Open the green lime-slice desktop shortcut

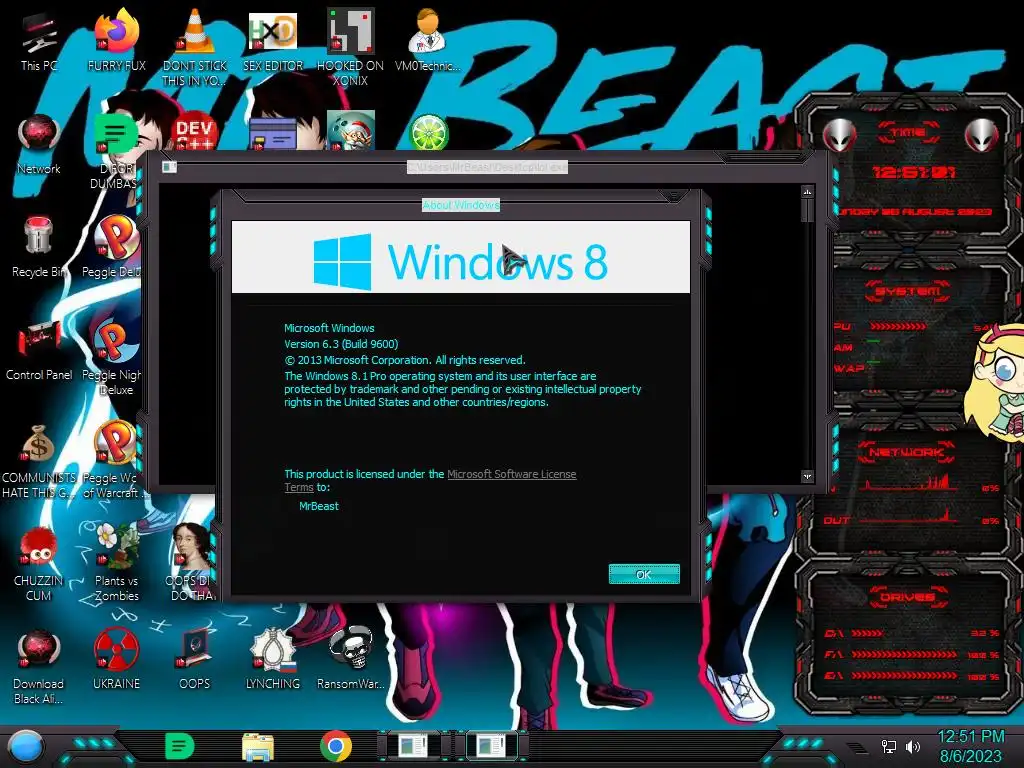(428, 133)
